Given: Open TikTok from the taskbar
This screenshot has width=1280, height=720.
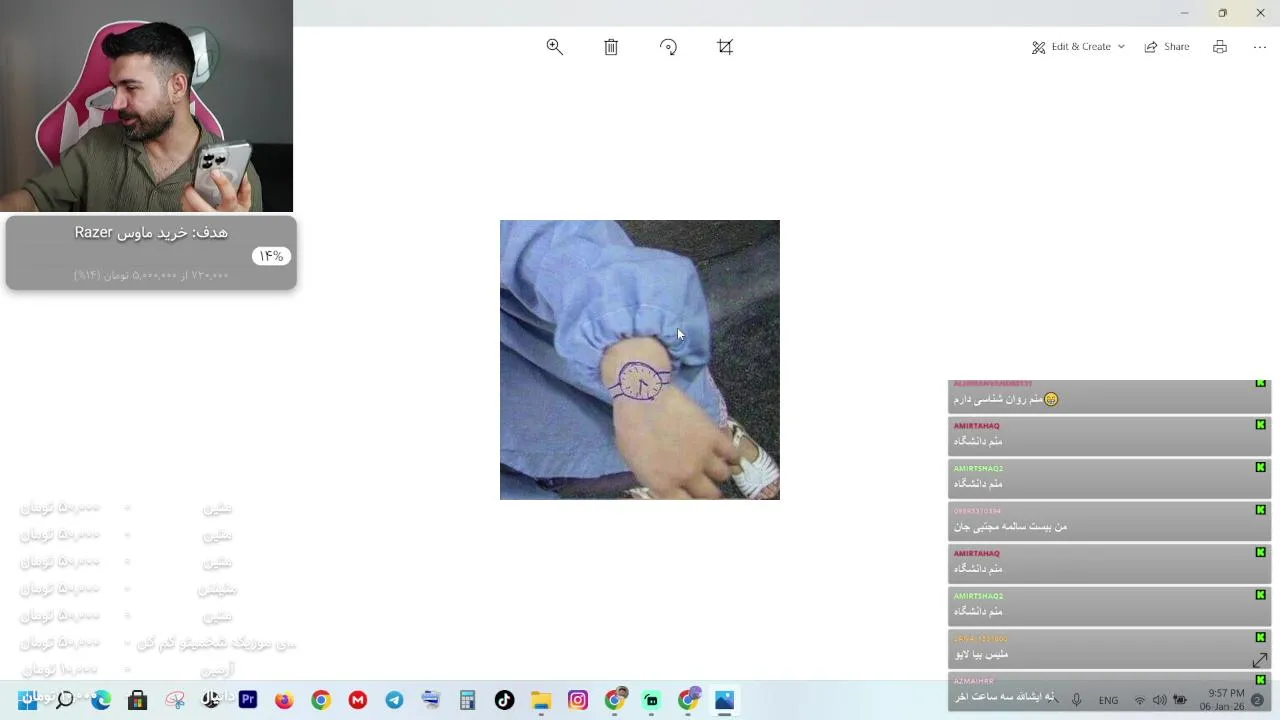Looking at the screenshot, I should [504, 700].
